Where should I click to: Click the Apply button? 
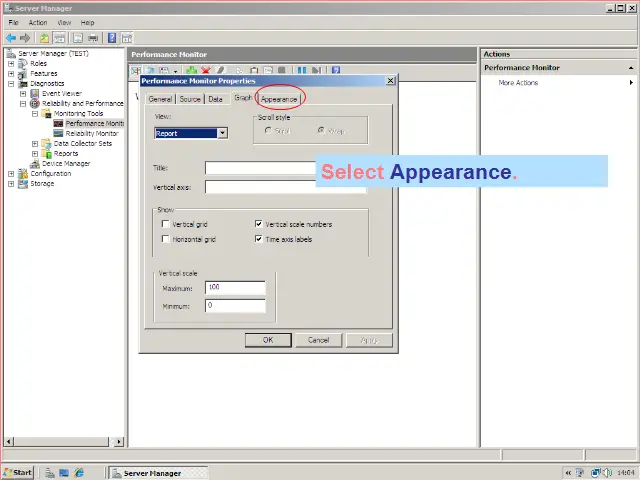[x=369, y=340]
